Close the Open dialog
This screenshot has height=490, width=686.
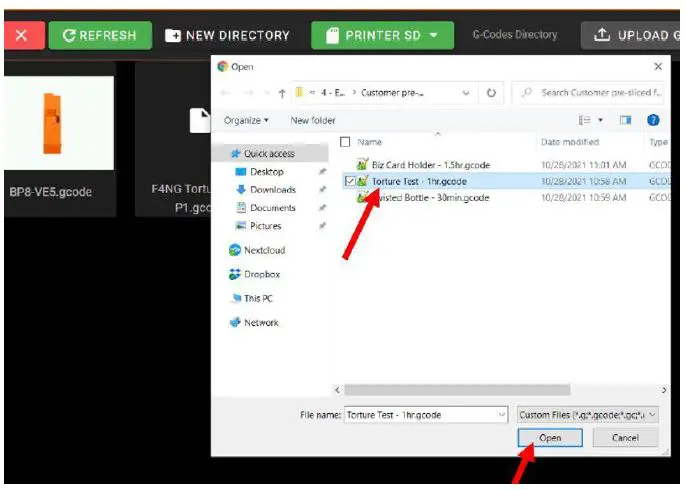[x=658, y=66]
